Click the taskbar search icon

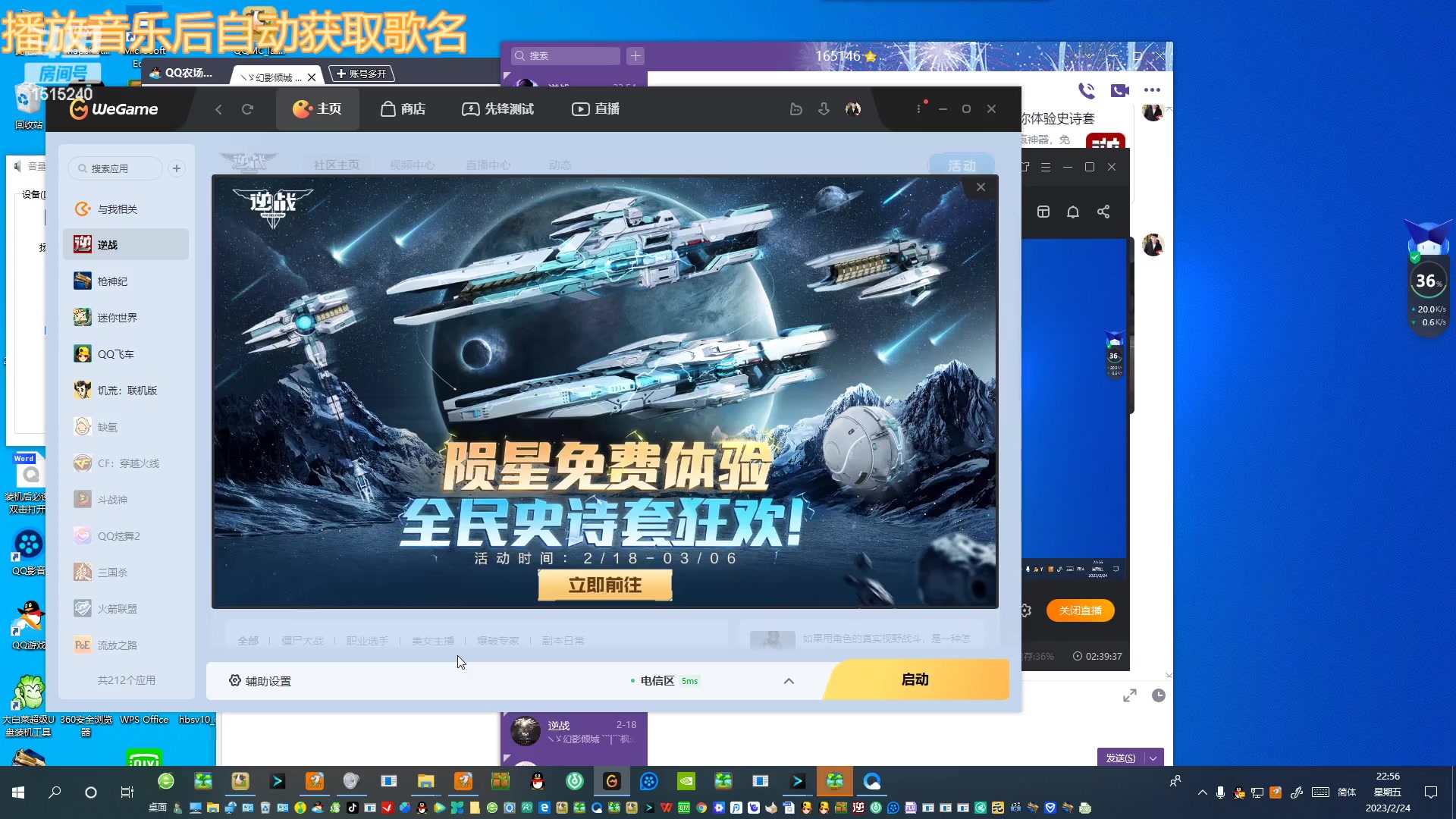coord(55,792)
